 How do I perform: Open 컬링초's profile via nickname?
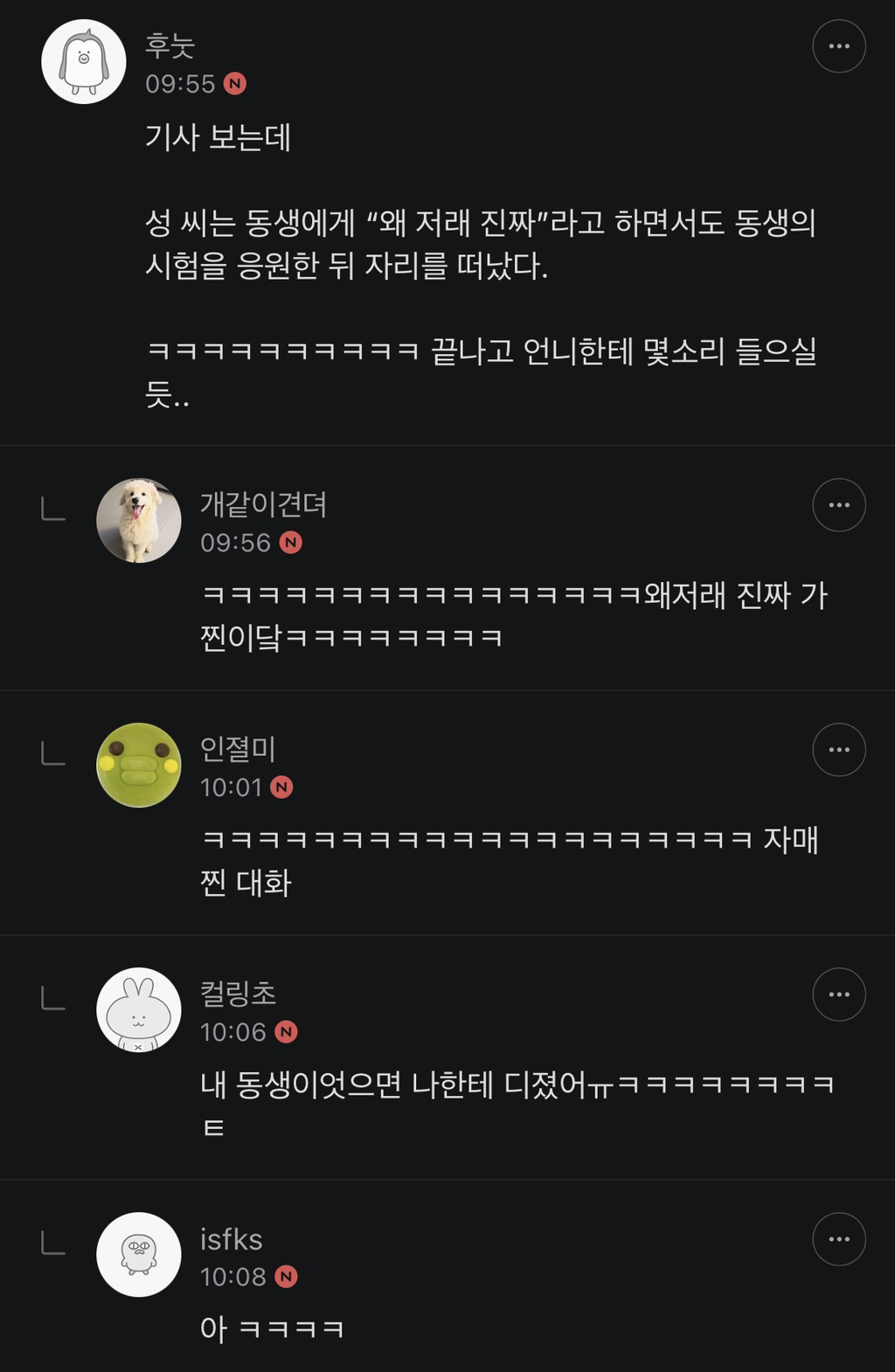[x=238, y=994]
